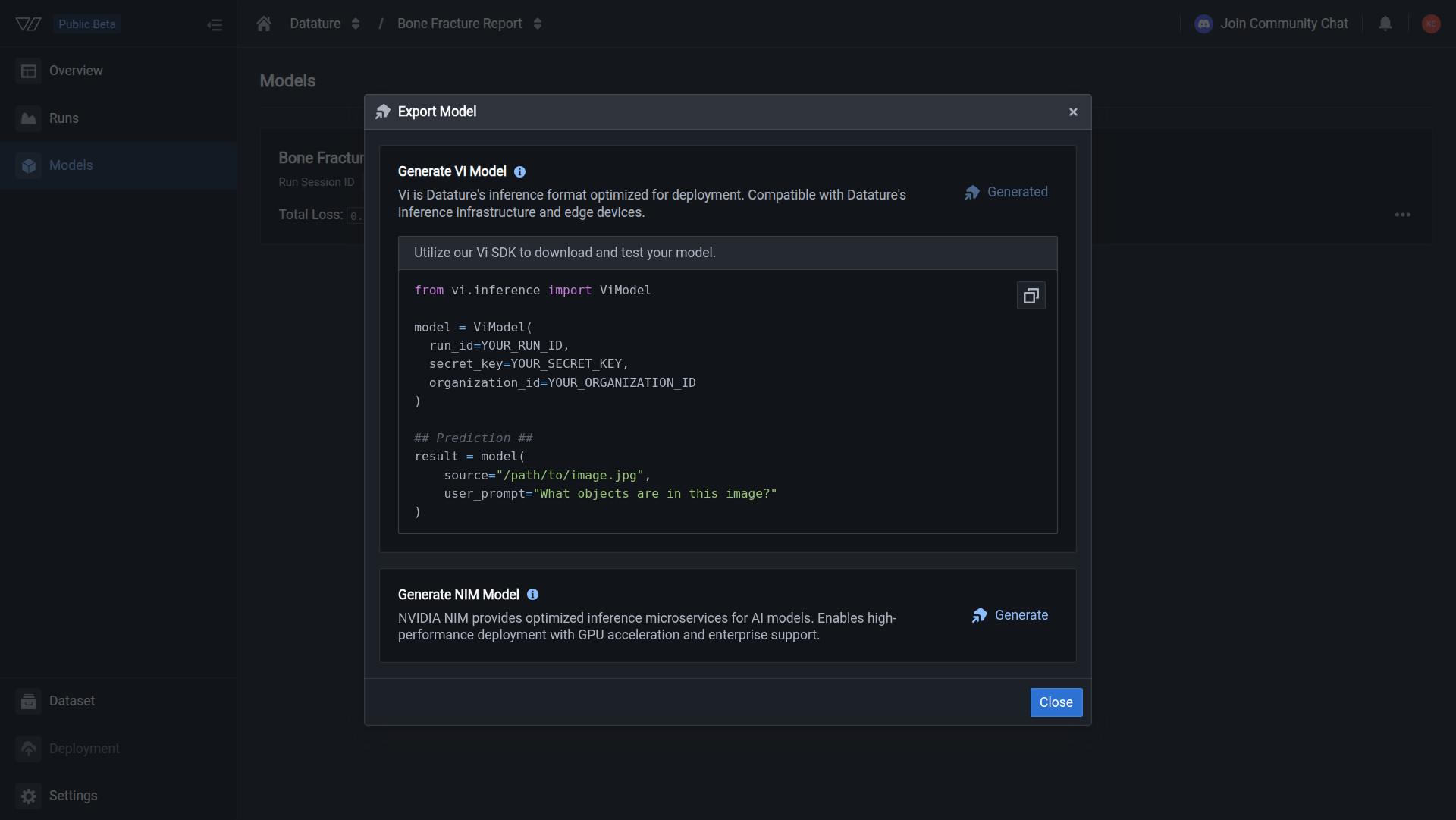Open Deployment in sidebar
Viewport: 1456px width, 820px height.
tap(118, 749)
